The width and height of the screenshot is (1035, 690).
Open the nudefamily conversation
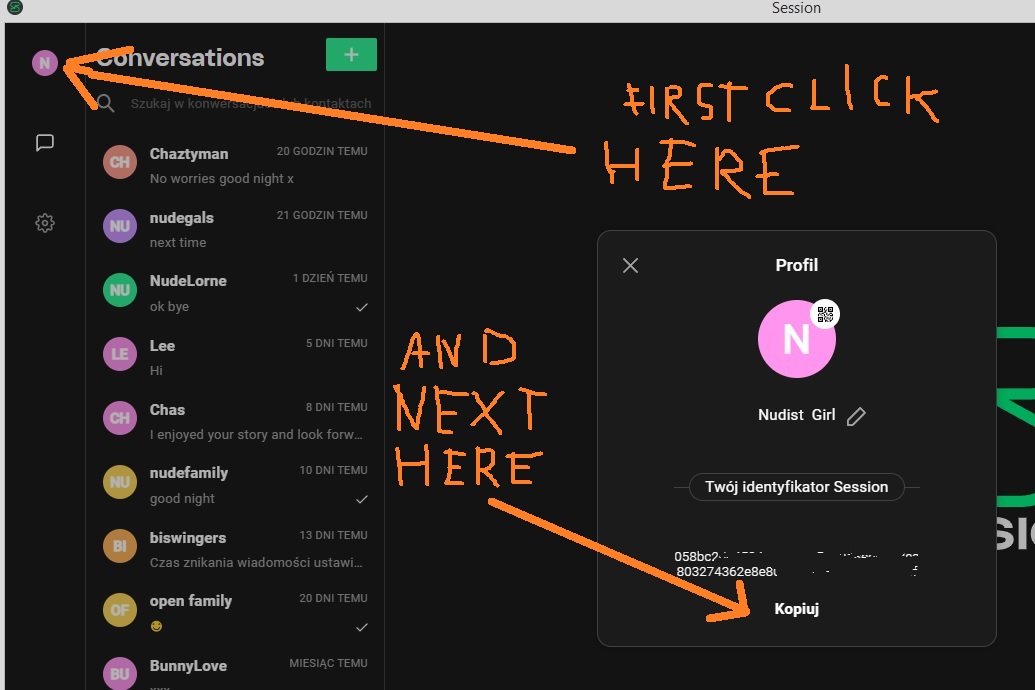pyautogui.click(x=235, y=485)
